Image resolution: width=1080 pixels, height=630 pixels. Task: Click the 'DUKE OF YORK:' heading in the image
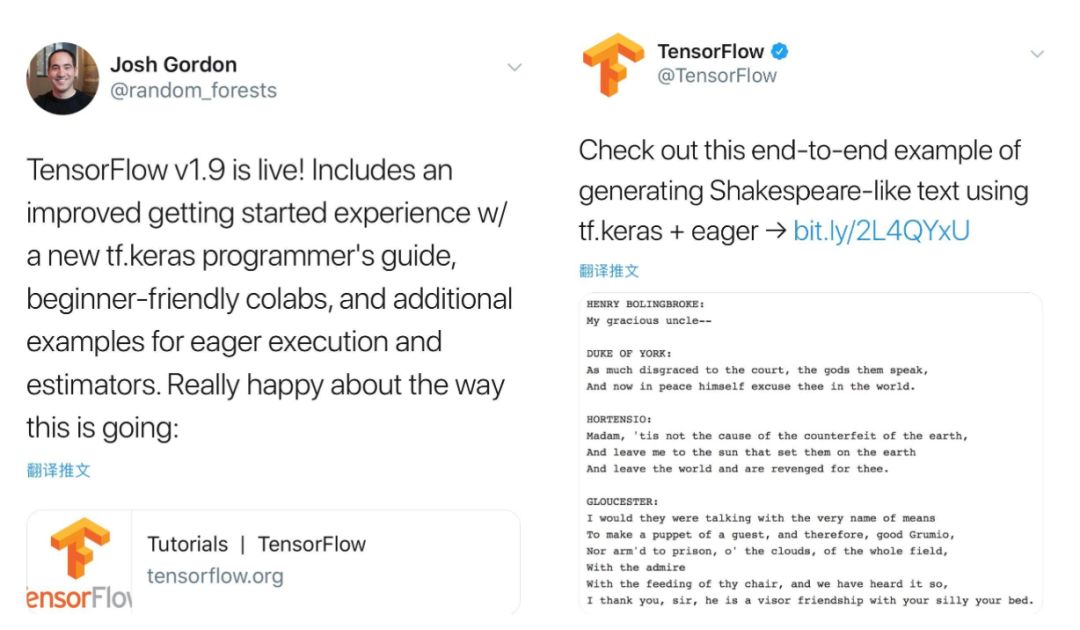pyautogui.click(x=629, y=353)
